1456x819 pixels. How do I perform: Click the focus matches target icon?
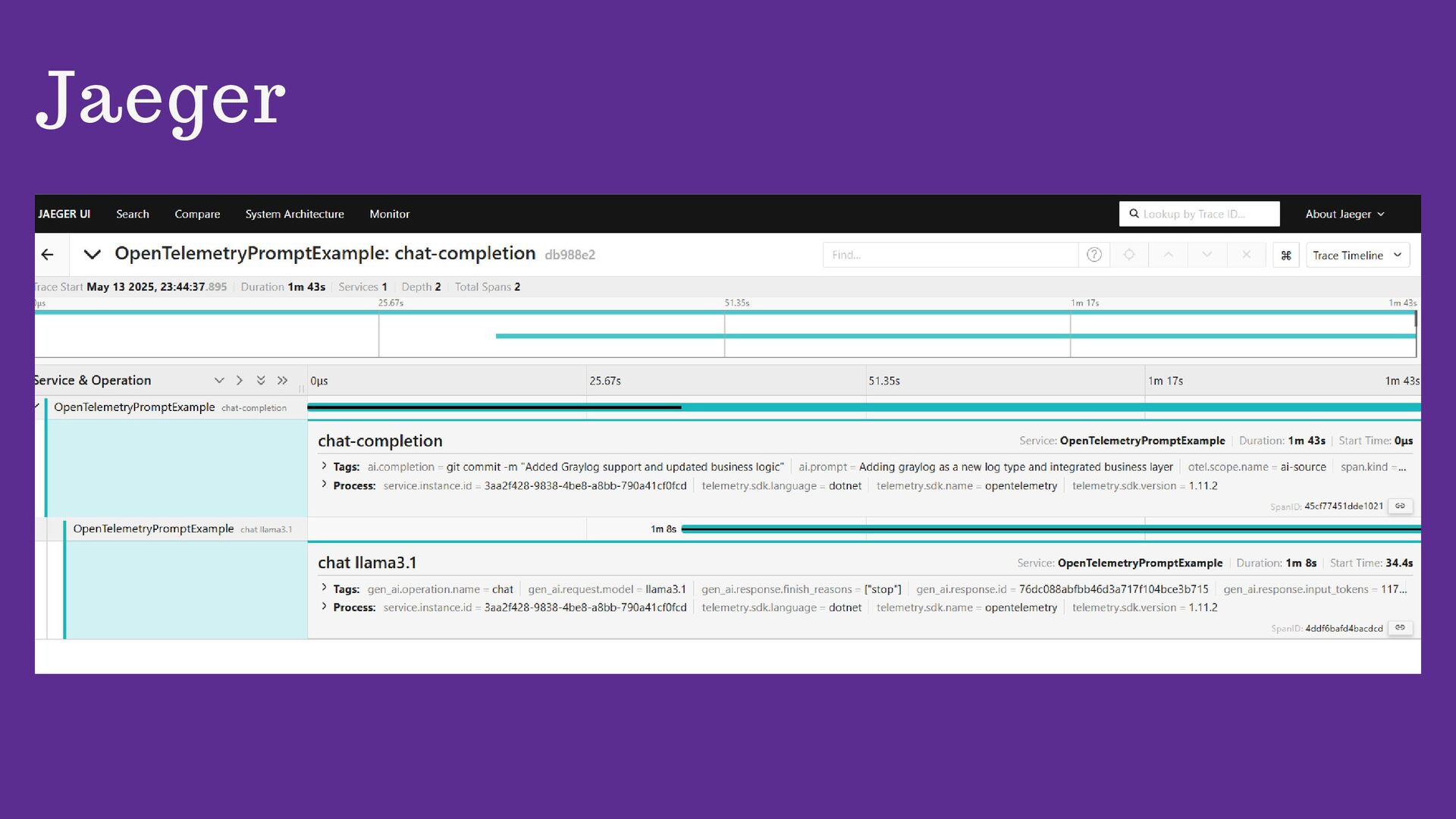(x=1129, y=255)
